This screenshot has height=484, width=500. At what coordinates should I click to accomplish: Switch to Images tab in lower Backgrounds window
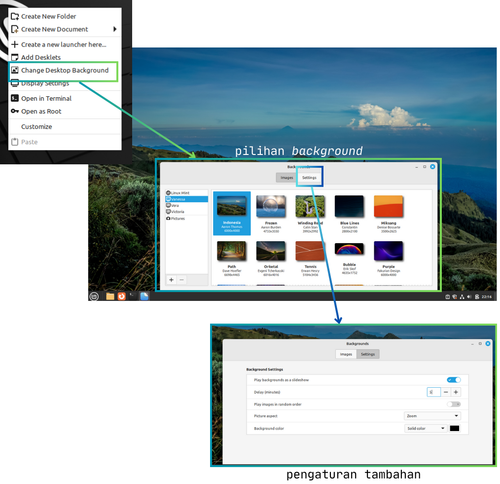346,354
